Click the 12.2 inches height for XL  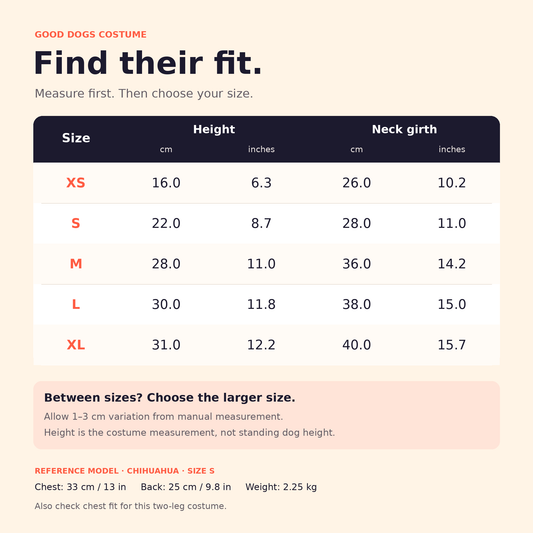[261, 345]
